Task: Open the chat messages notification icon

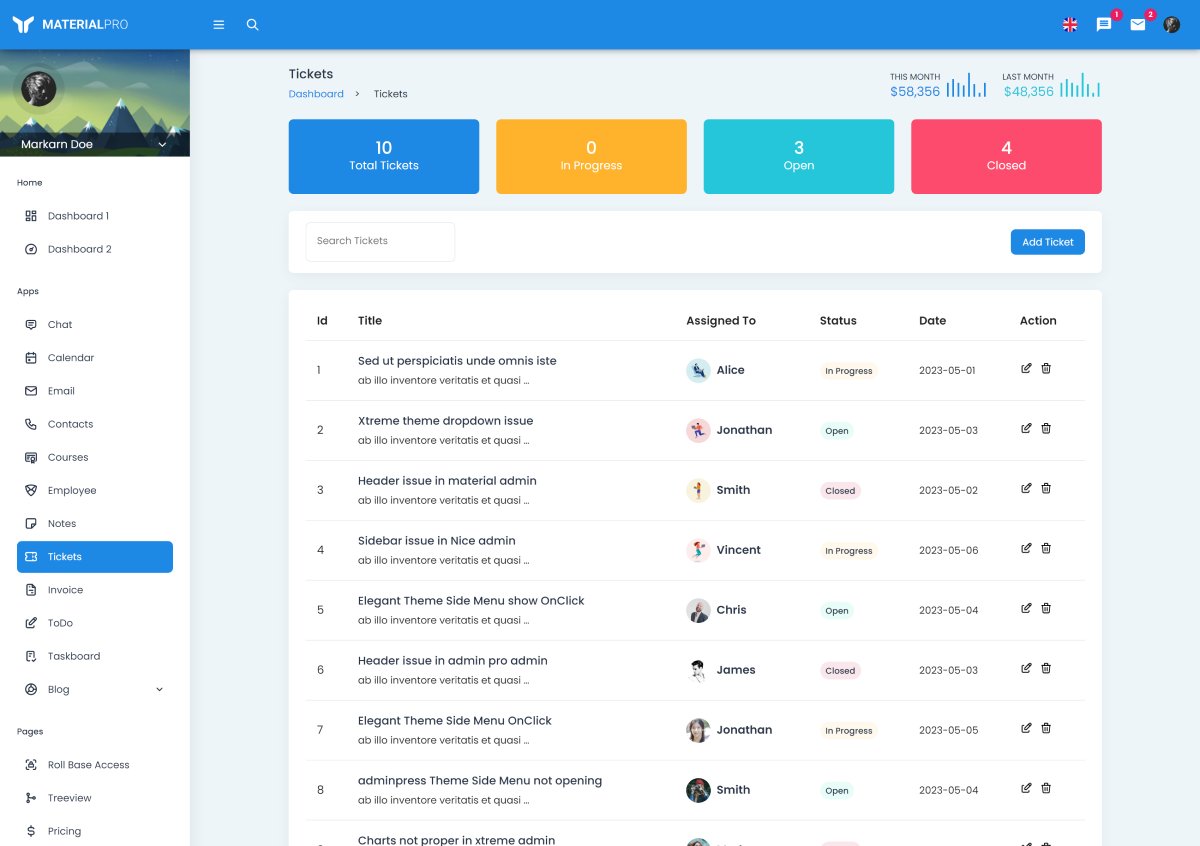Action: [1104, 25]
